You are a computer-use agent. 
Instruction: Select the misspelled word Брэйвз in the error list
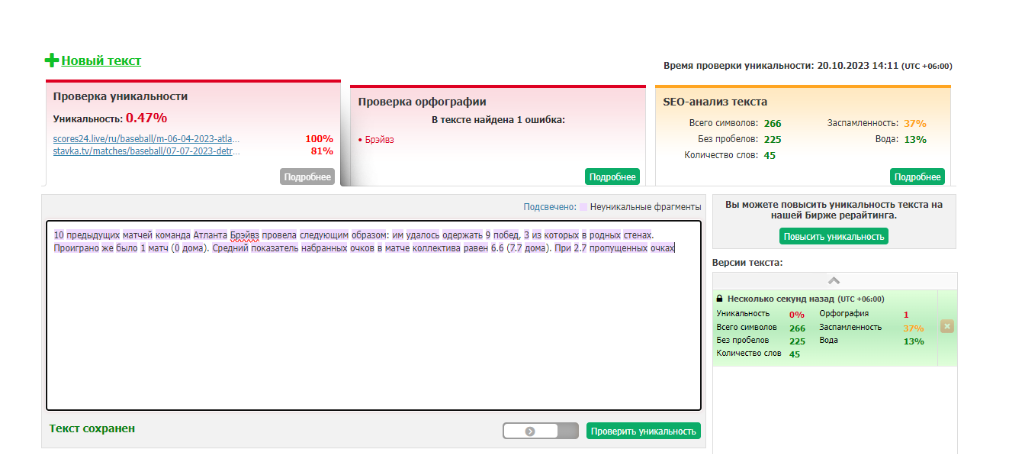[x=379, y=139]
